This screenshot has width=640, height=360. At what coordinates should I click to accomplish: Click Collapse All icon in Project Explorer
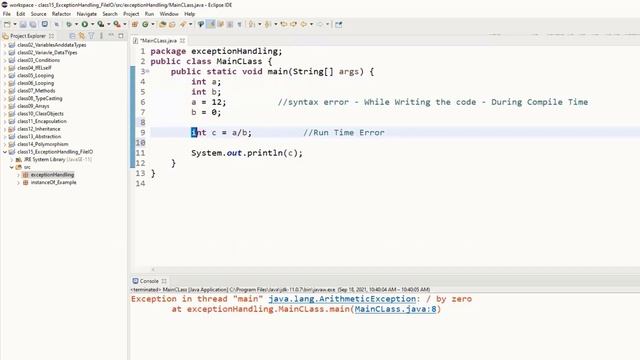click(x=72, y=36)
